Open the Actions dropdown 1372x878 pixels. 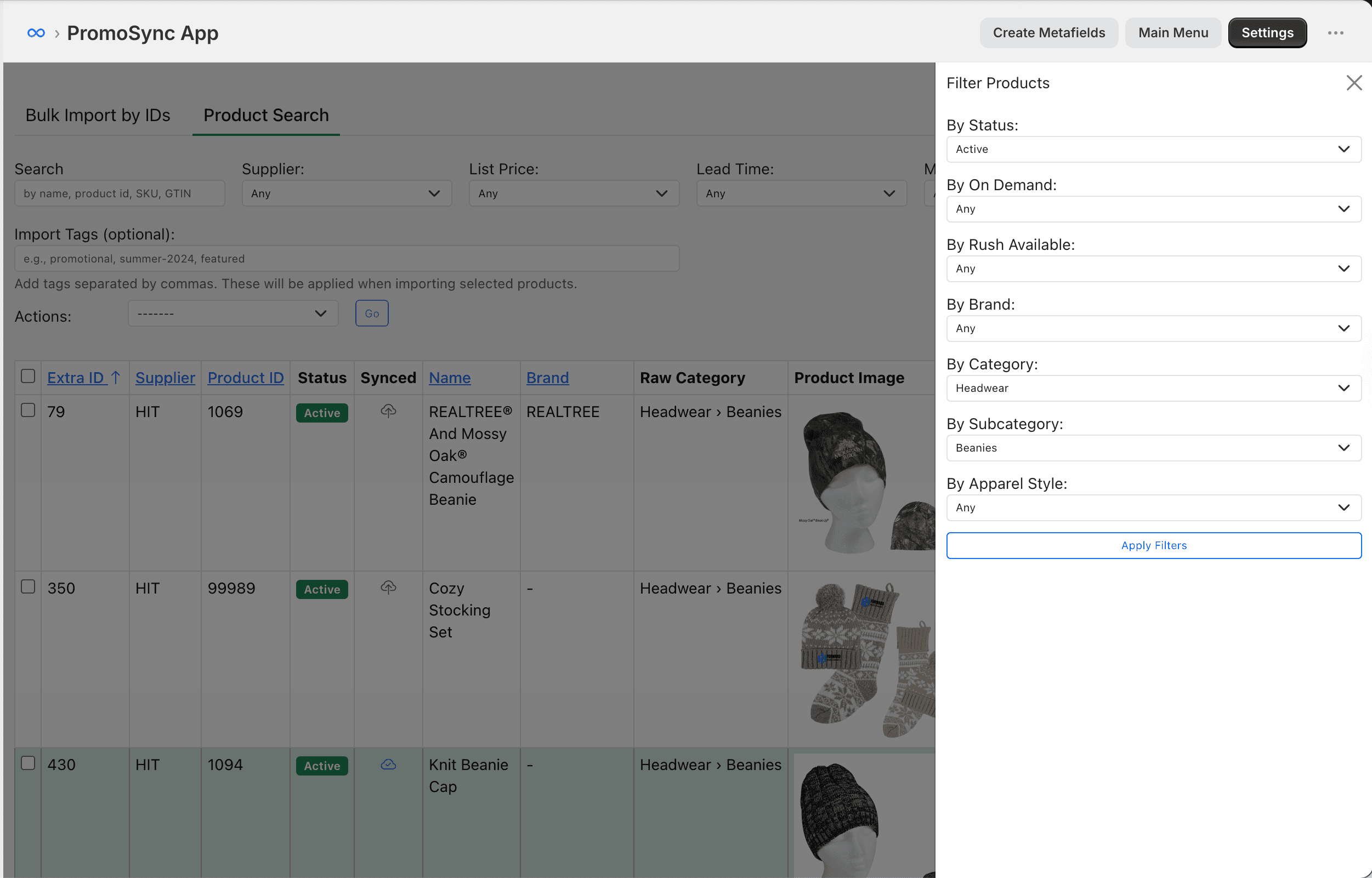pos(233,313)
